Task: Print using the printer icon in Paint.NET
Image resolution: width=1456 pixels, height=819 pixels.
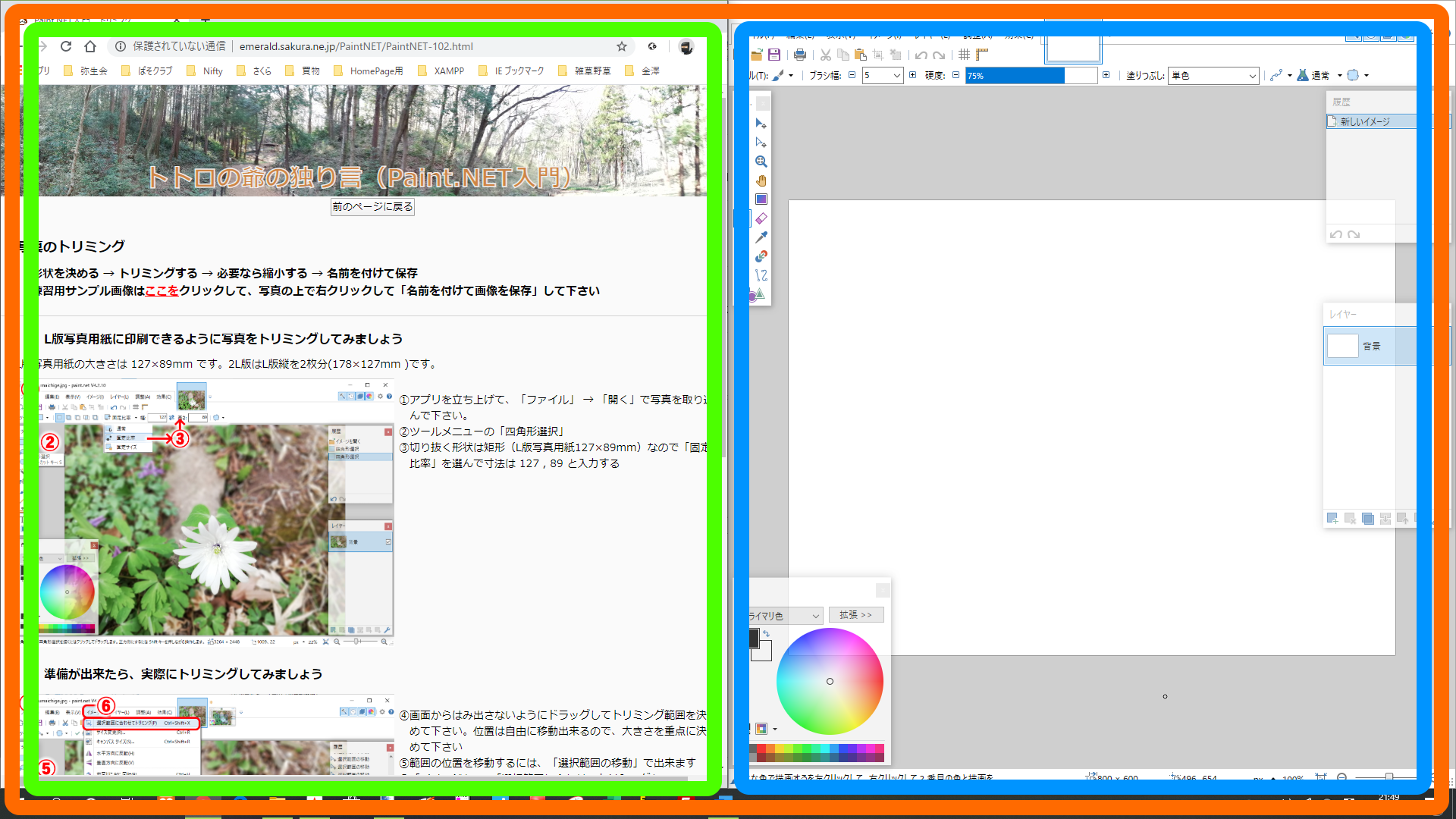Action: 800,55
